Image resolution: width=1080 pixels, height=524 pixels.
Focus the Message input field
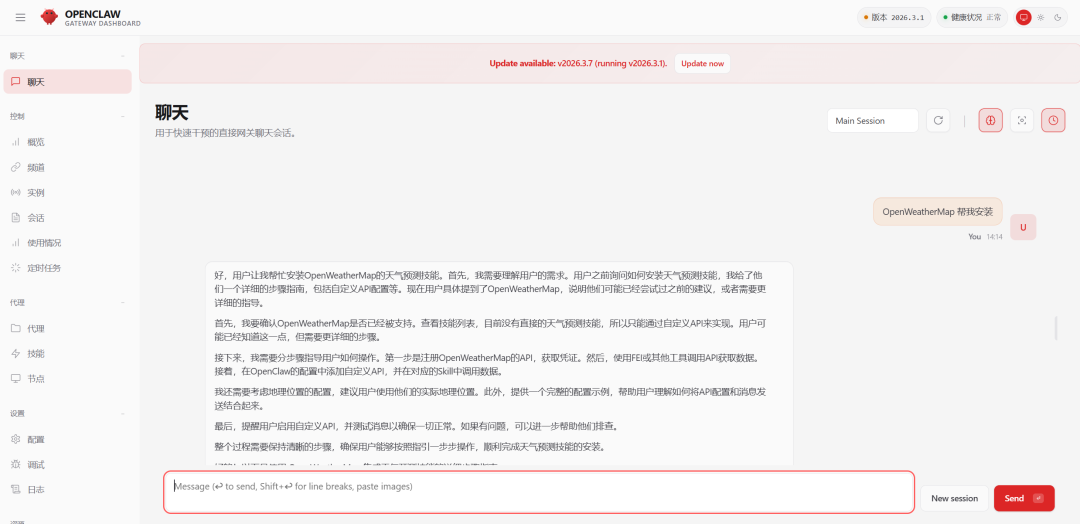[x=539, y=492]
